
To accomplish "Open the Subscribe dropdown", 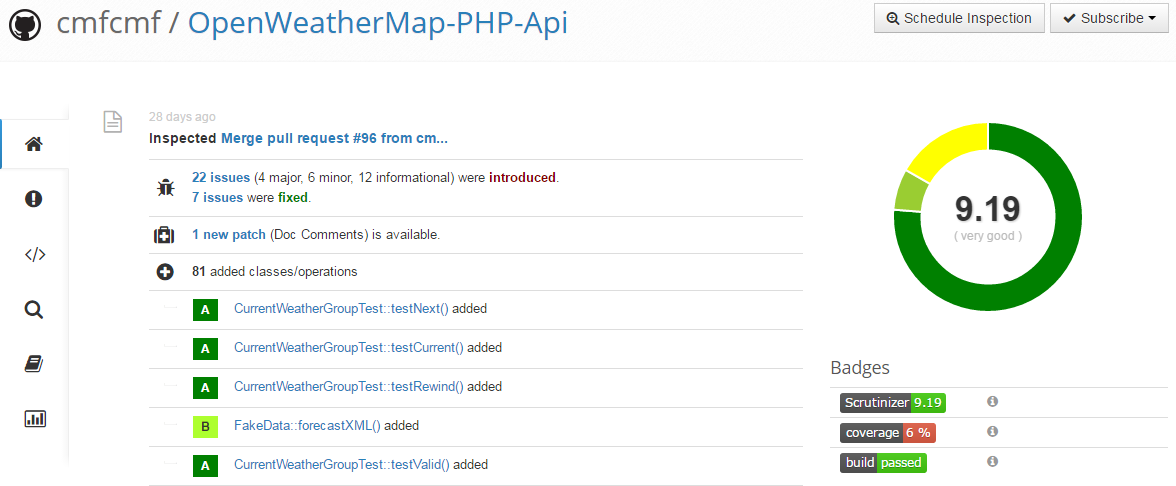I will click(x=1109, y=18).
